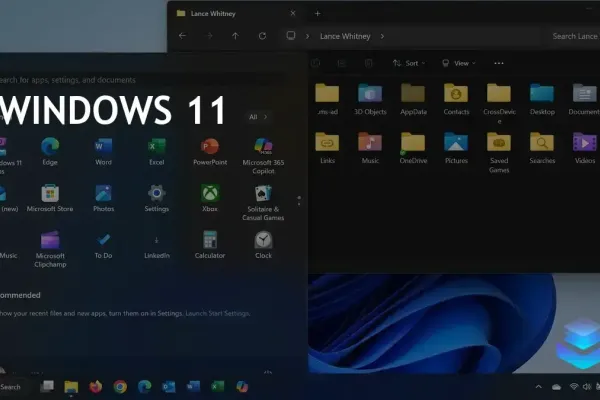Launch Firefox from the taskbar
Image resolution: width=600 pixels, height=400 pixels.
(96, 387)
